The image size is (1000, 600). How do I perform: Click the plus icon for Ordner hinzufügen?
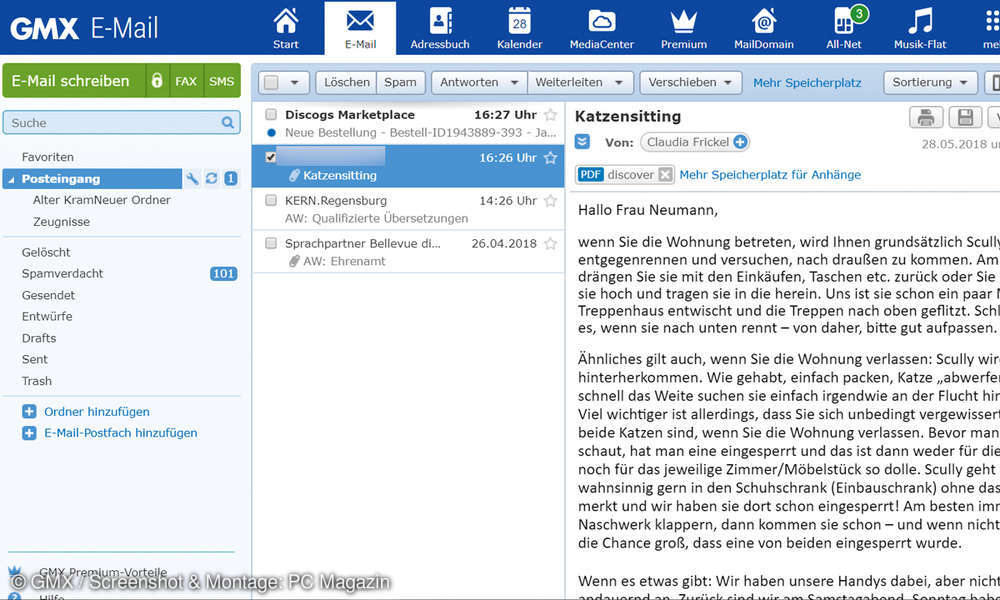[29, 411]
